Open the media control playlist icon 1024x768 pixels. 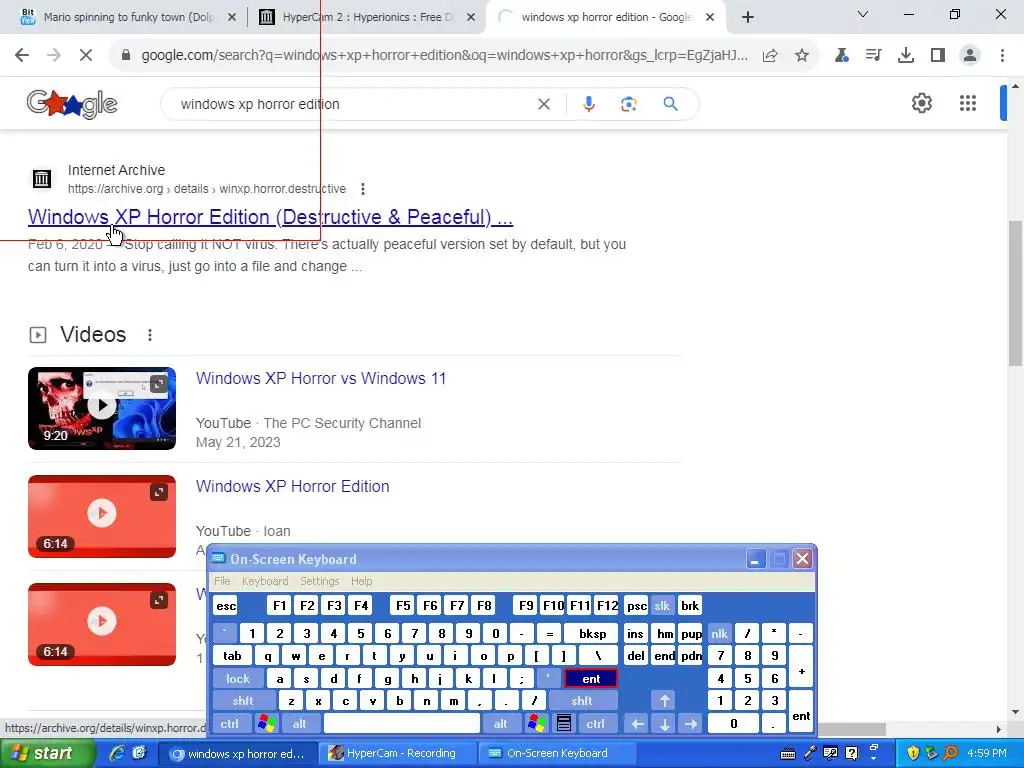click(x=873, y=56)
